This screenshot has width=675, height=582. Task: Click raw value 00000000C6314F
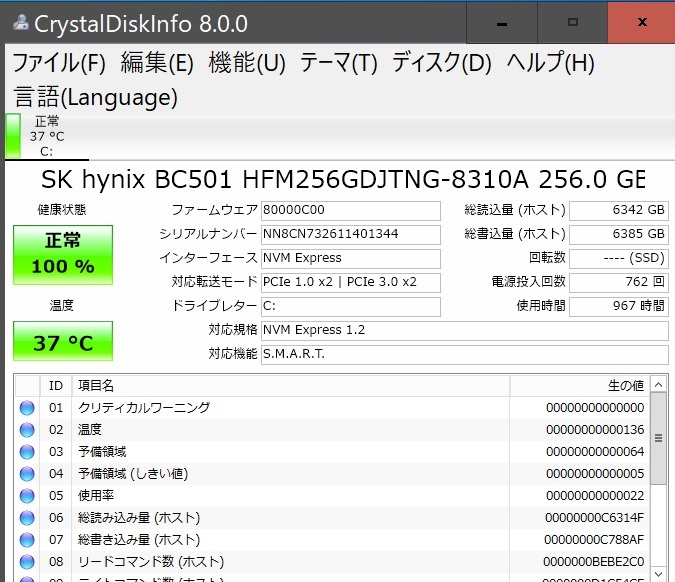tap(594, 518)
